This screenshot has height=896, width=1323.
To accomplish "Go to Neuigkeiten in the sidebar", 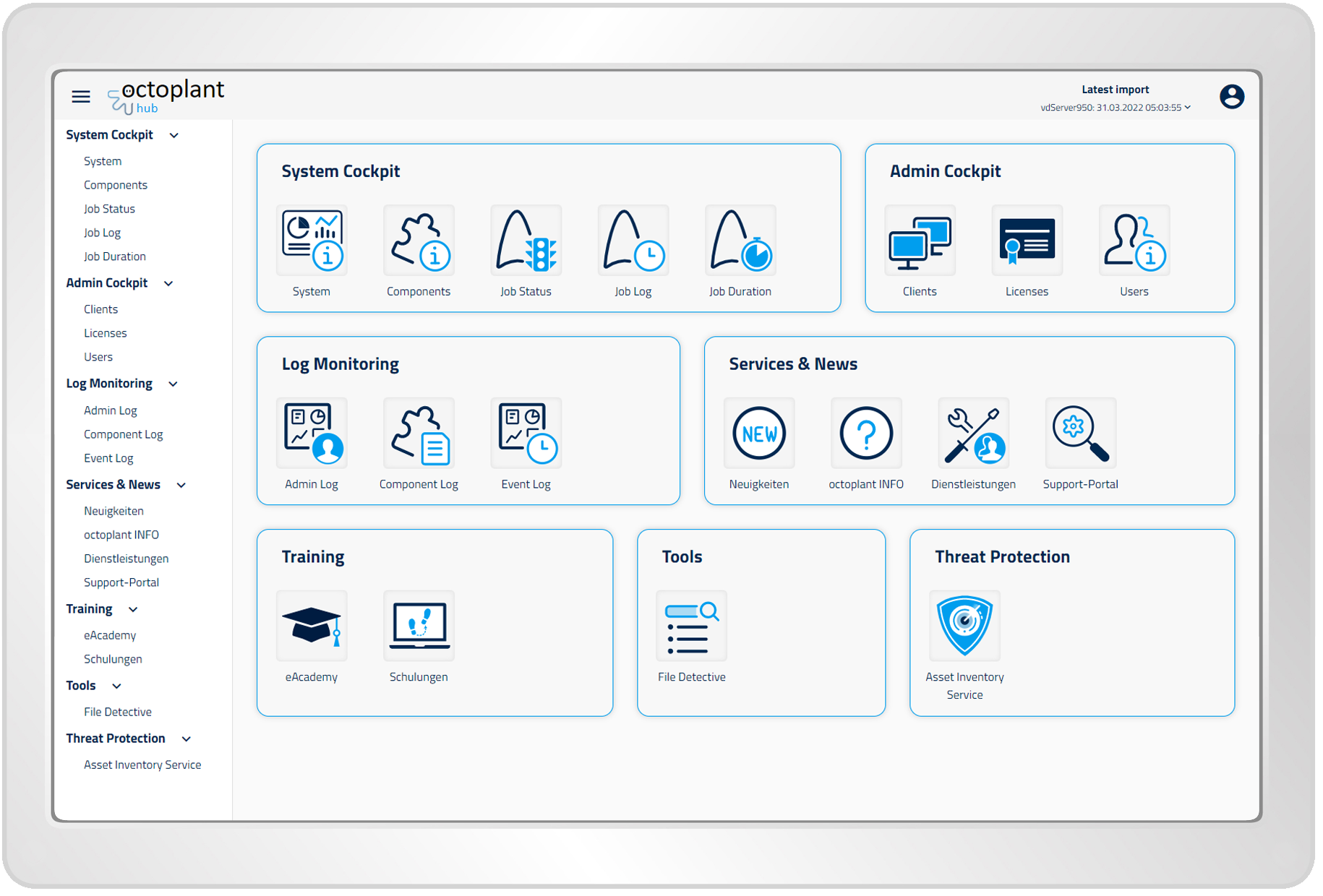I will pos(114,511).
